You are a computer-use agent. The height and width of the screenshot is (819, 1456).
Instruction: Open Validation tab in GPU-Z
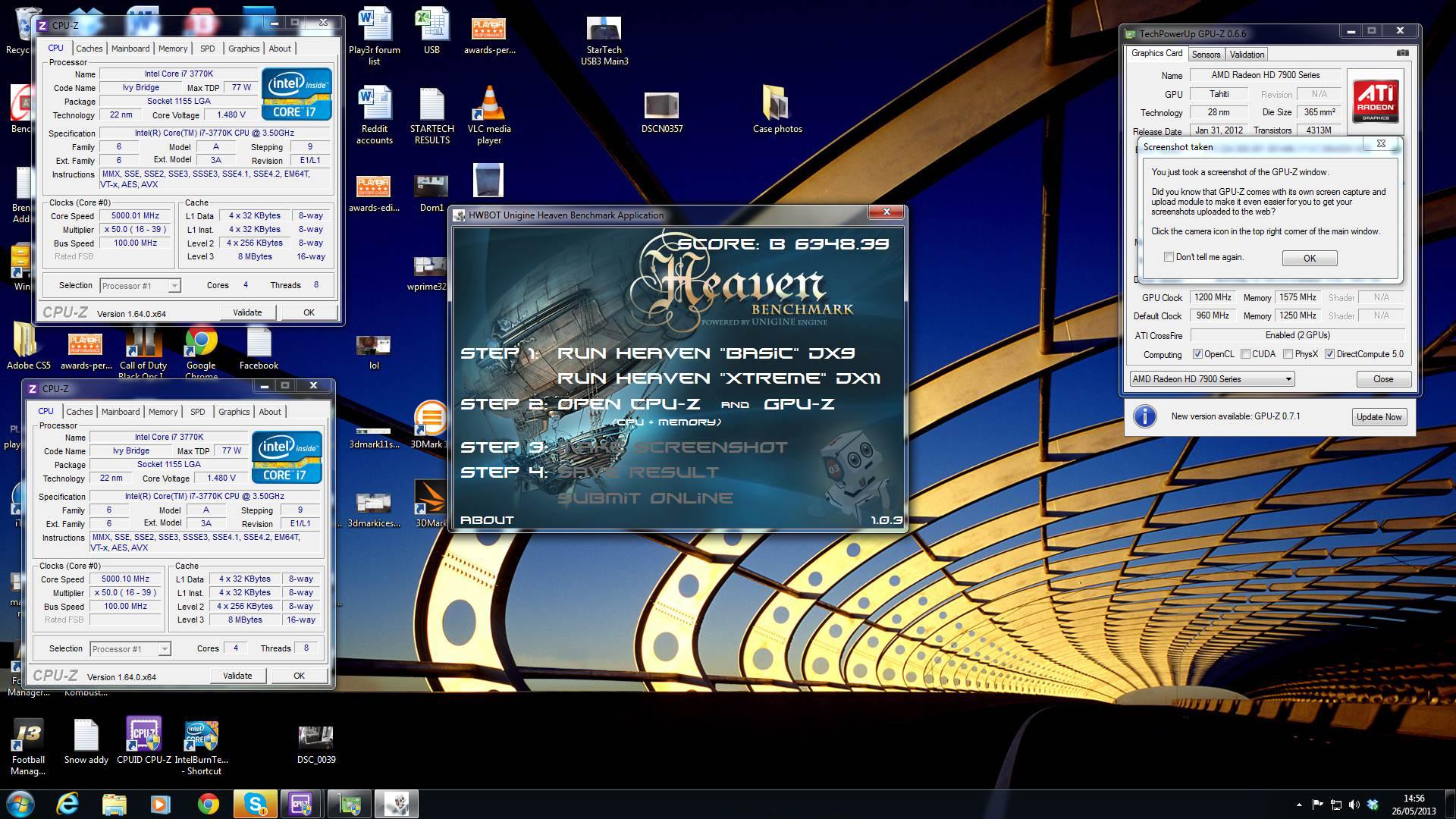click(x=1247, y=55)
